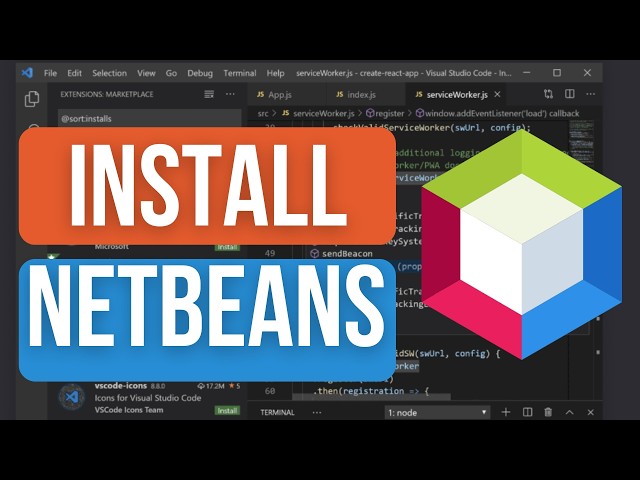Click the JS icon on App.js tab

tap(260, 94)
